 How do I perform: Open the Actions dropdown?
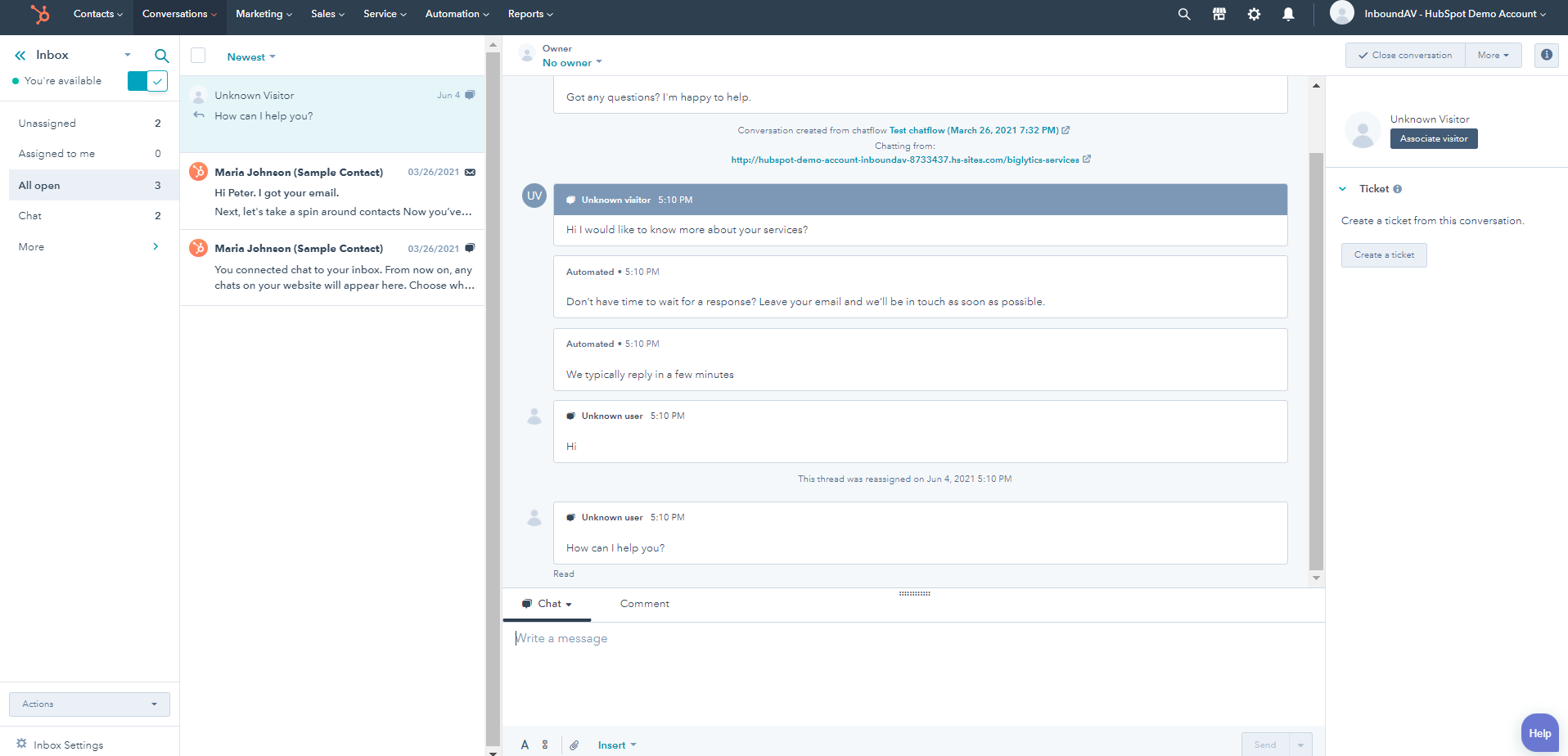pos(89,704)
